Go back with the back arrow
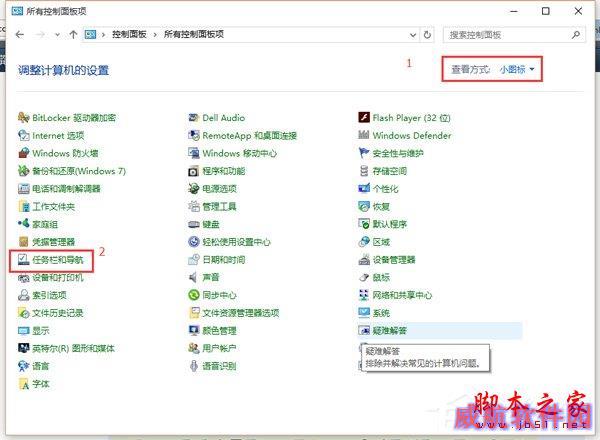Image resolution: width=600 pixels, height=440 pixels. click(x=20, y=35)
